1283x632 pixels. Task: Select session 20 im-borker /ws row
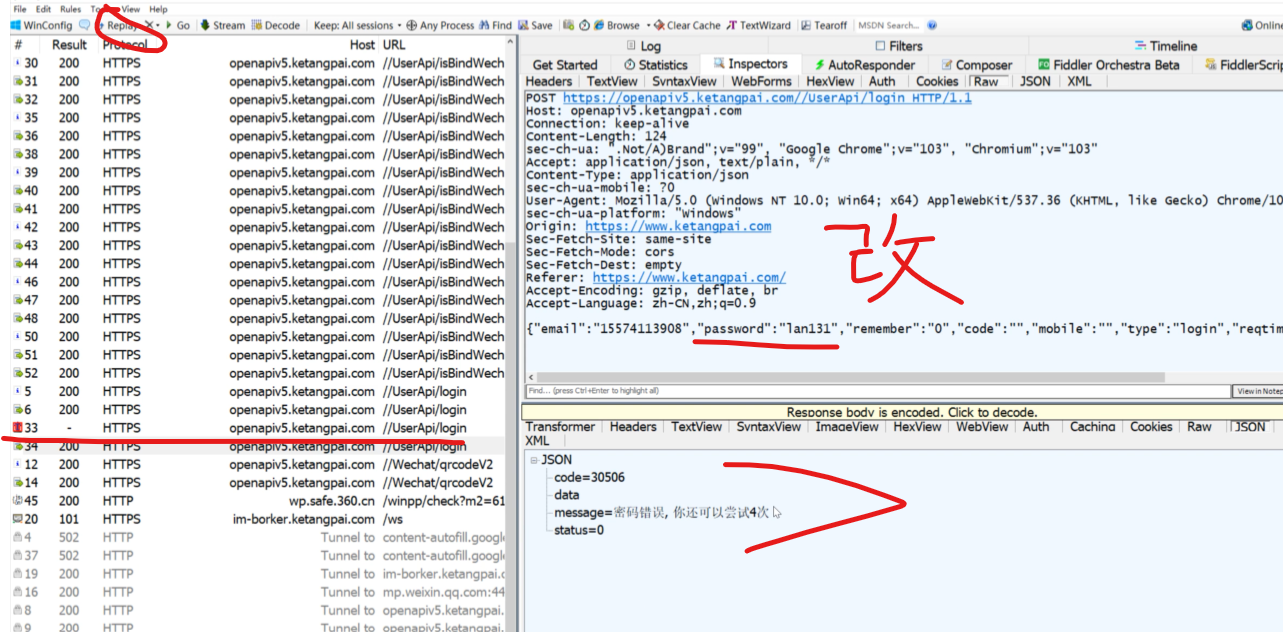click(x=258, y=519)
